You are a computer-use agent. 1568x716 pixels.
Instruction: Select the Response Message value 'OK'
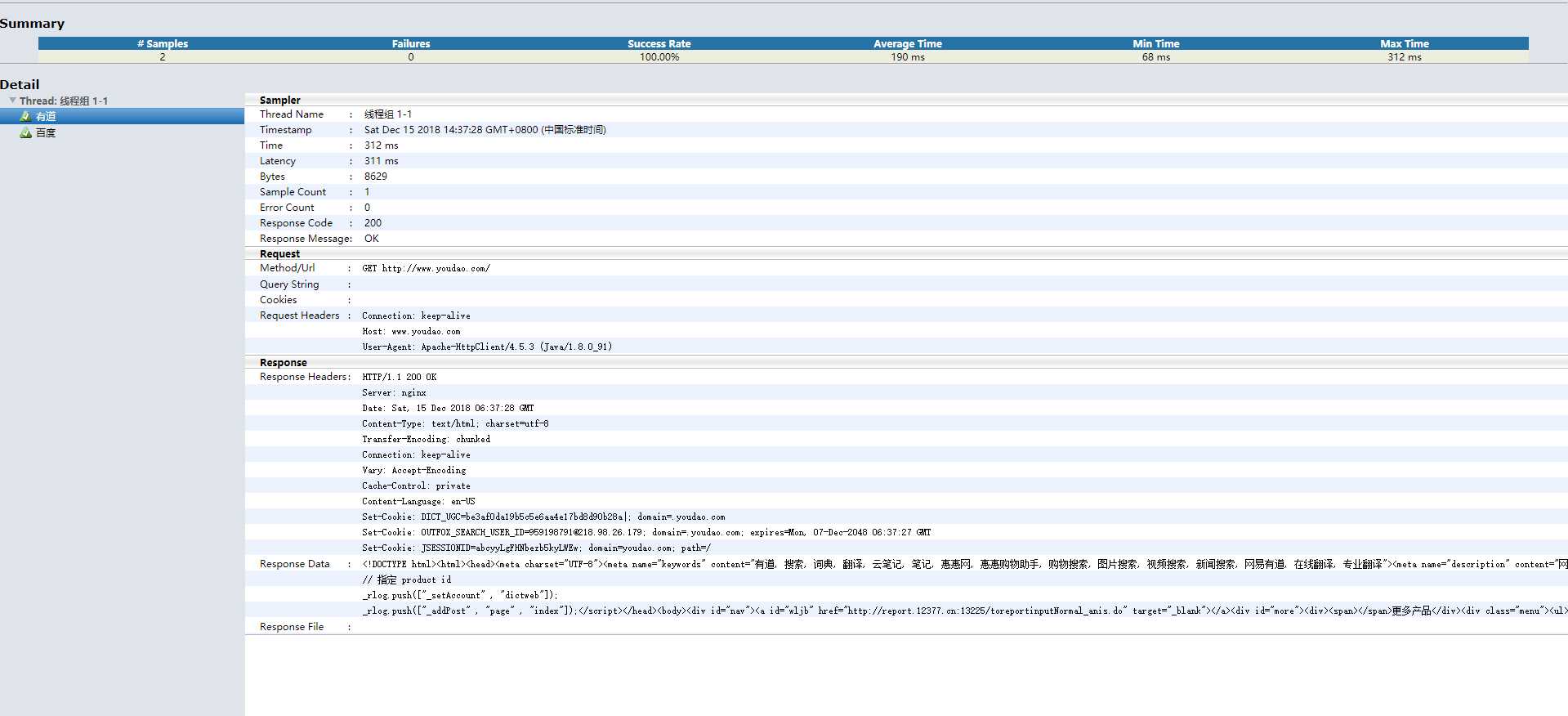click(372, 238)
